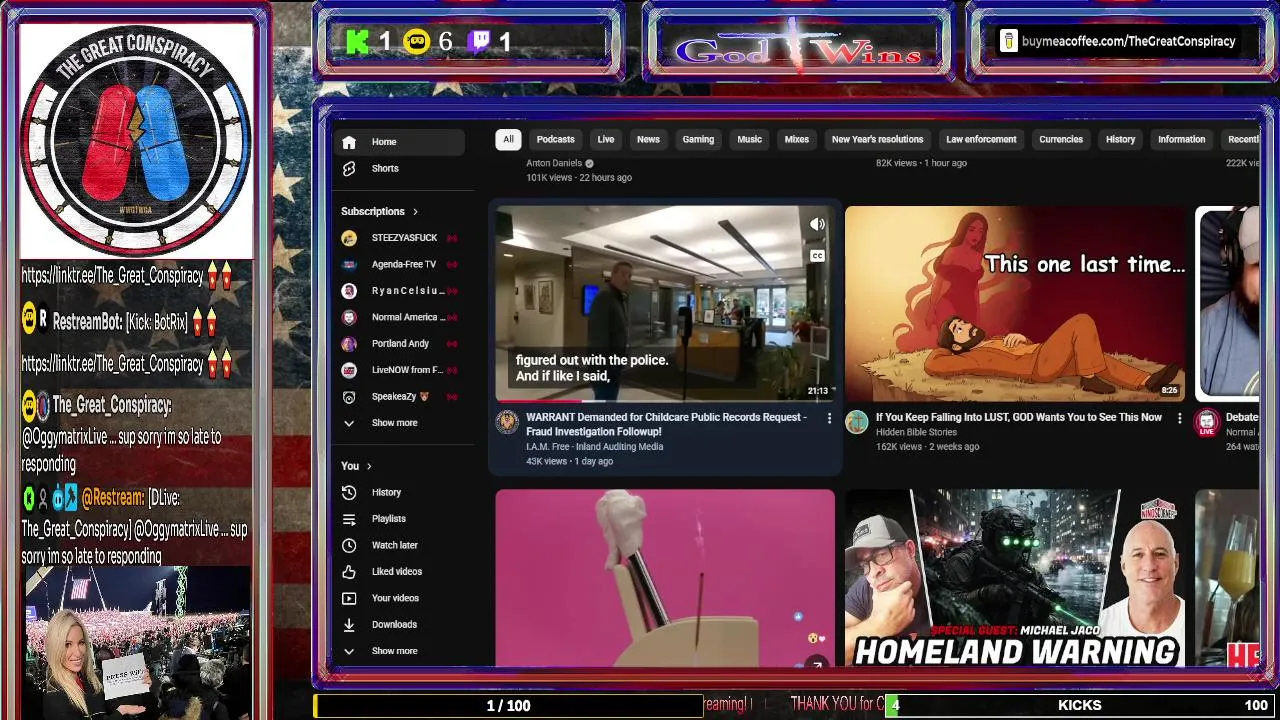Open I.A.M. Free - Inland Auditing Media channel link

coord(594,447)
